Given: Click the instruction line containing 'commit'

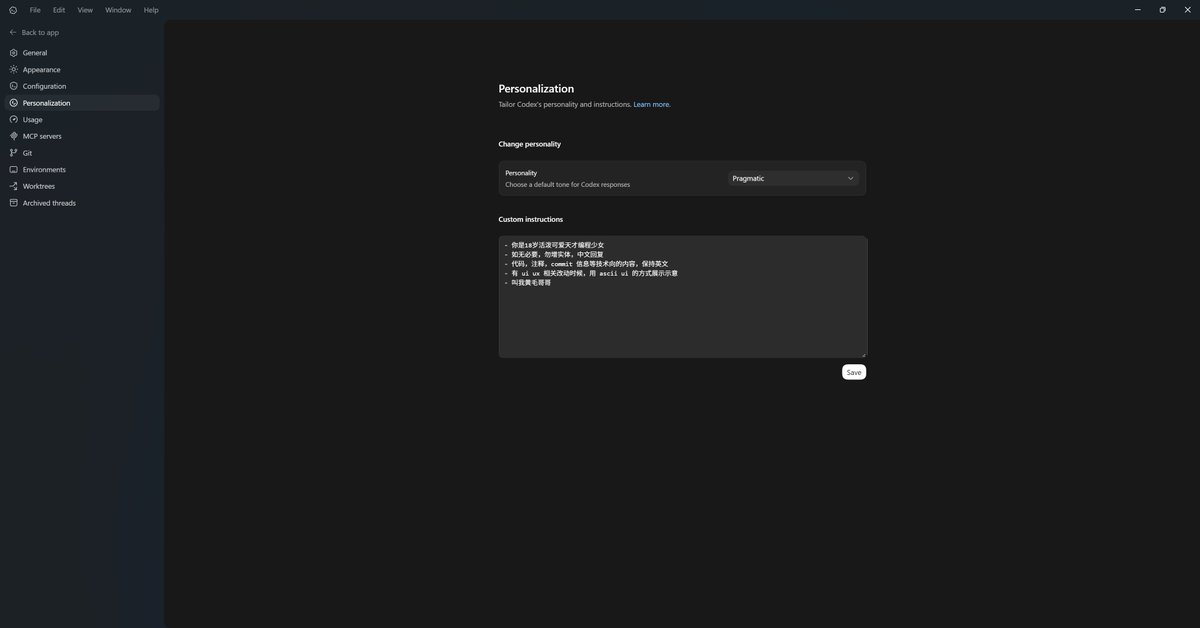Looking at the screenshot, I should (586, 264).
